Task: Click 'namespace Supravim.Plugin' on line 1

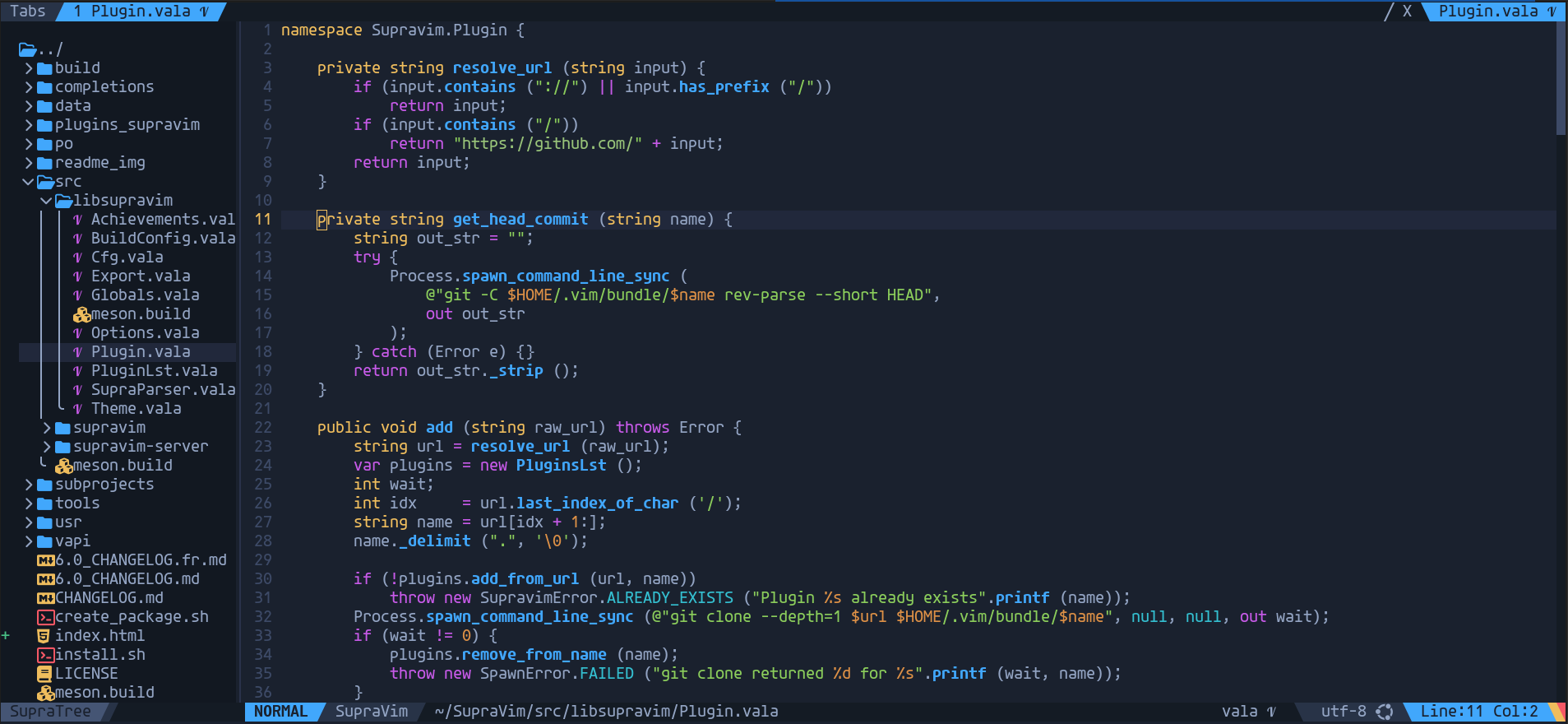Action: tap(395, 30)
